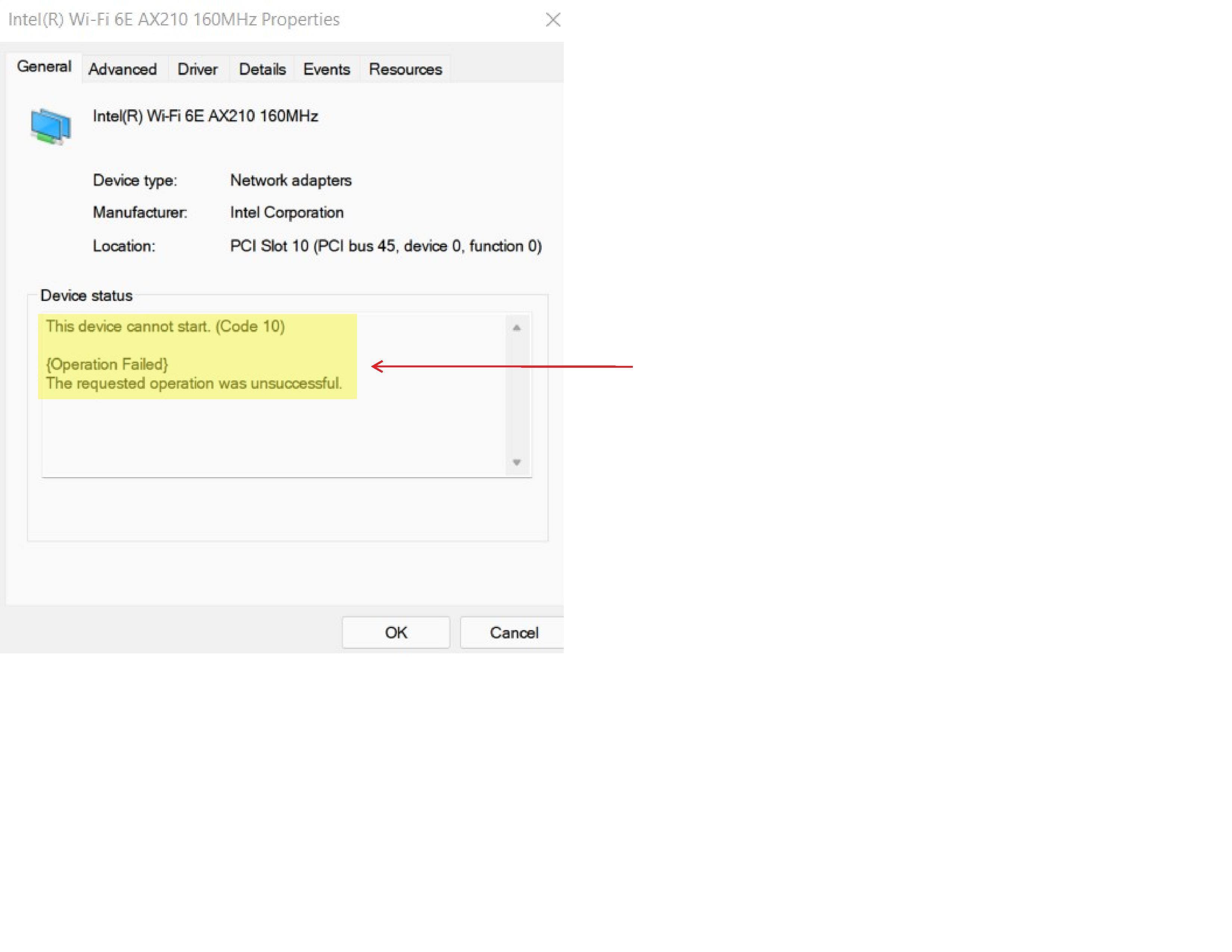The image size is (1232, 952).
Task: Close the Properties dialog with X
Action: [553, 20]
